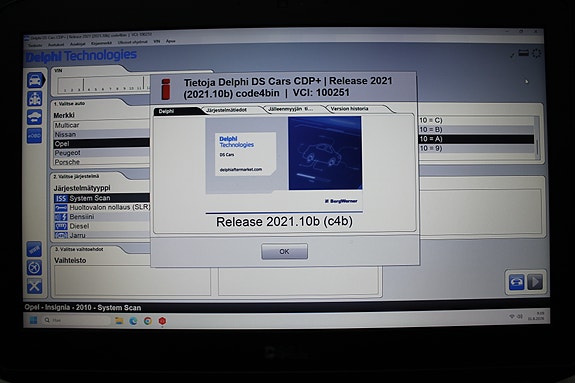This screenshot has width=575, height=383.
Task: Select the '10 = C)' year row
Action: (x=476, y=120)
